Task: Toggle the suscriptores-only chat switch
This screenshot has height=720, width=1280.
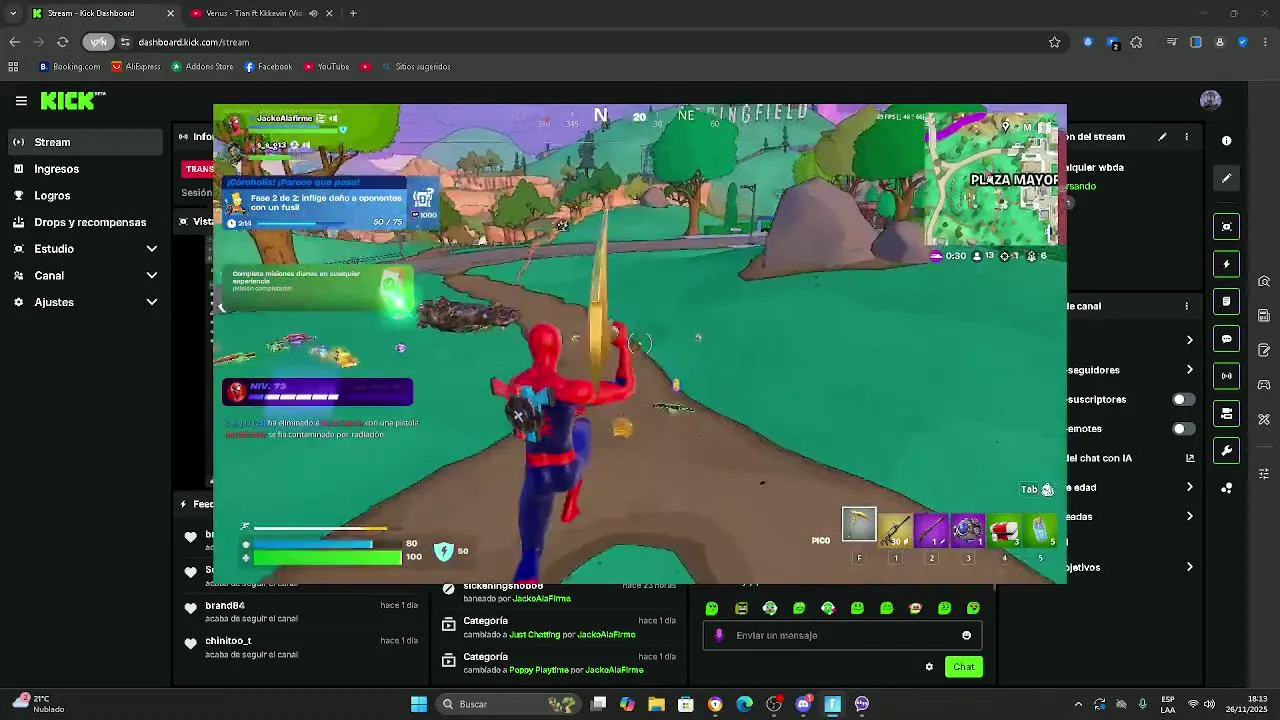Action: tap(1183, 399)
